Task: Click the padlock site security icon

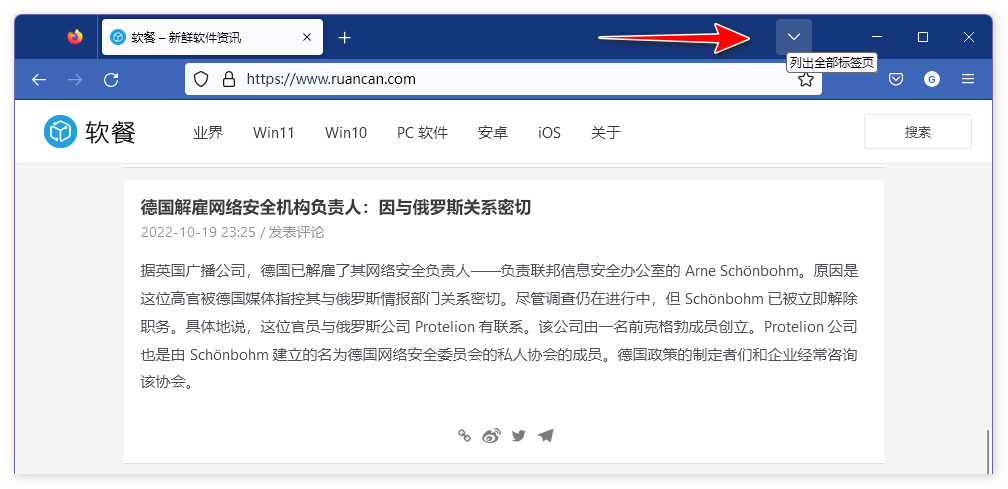Action: (x=228, y=79)
